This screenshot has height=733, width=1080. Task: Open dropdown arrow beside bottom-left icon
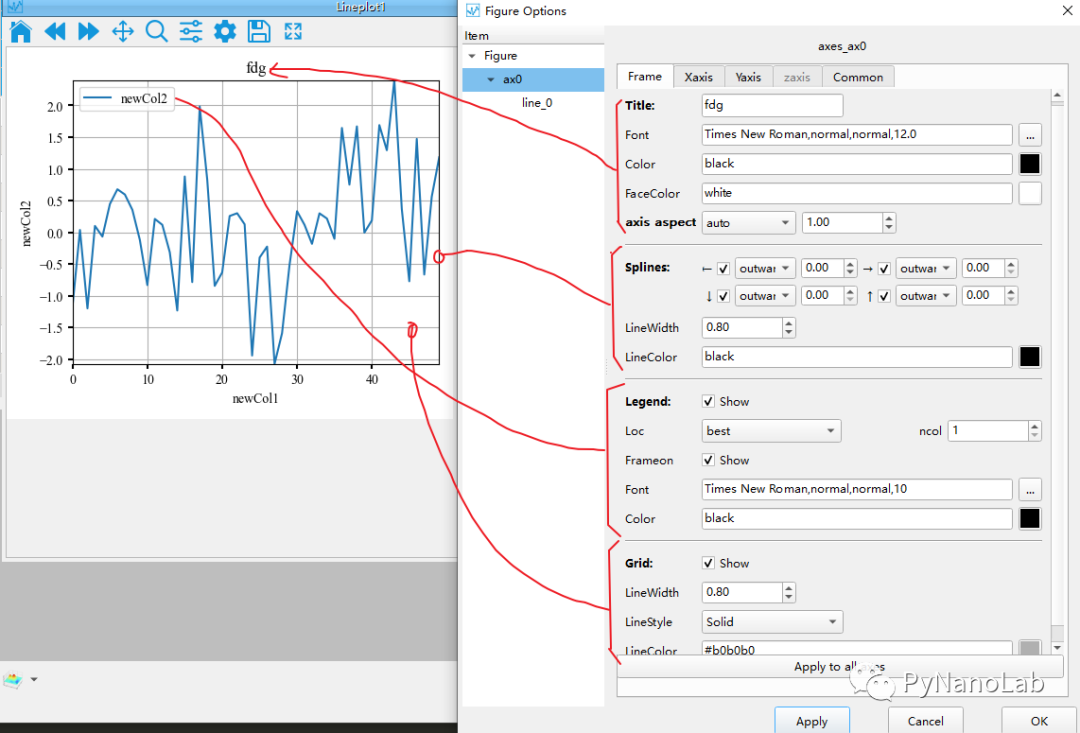coord(34,680)
